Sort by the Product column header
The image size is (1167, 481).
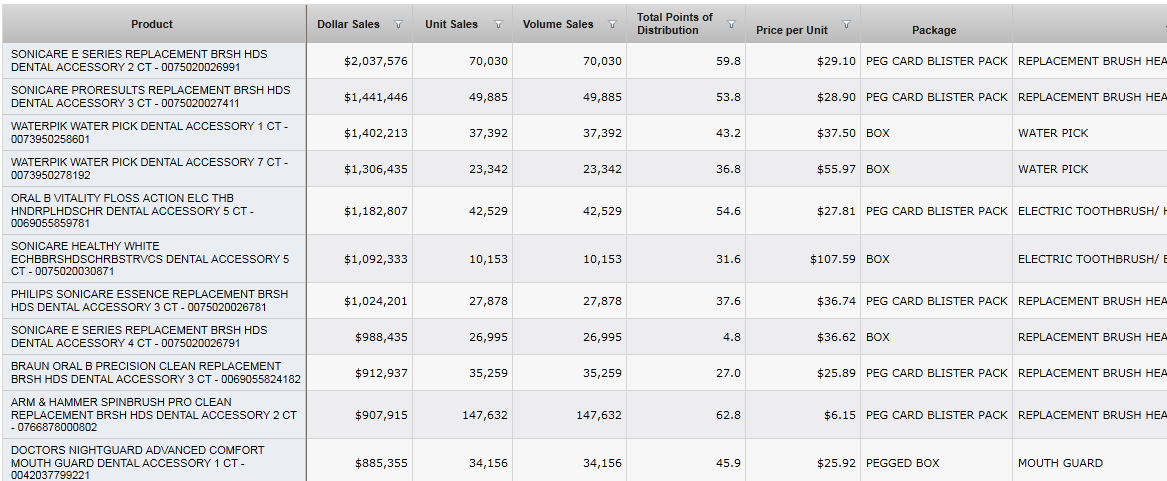pyautogui.click(x=152, y=24)
